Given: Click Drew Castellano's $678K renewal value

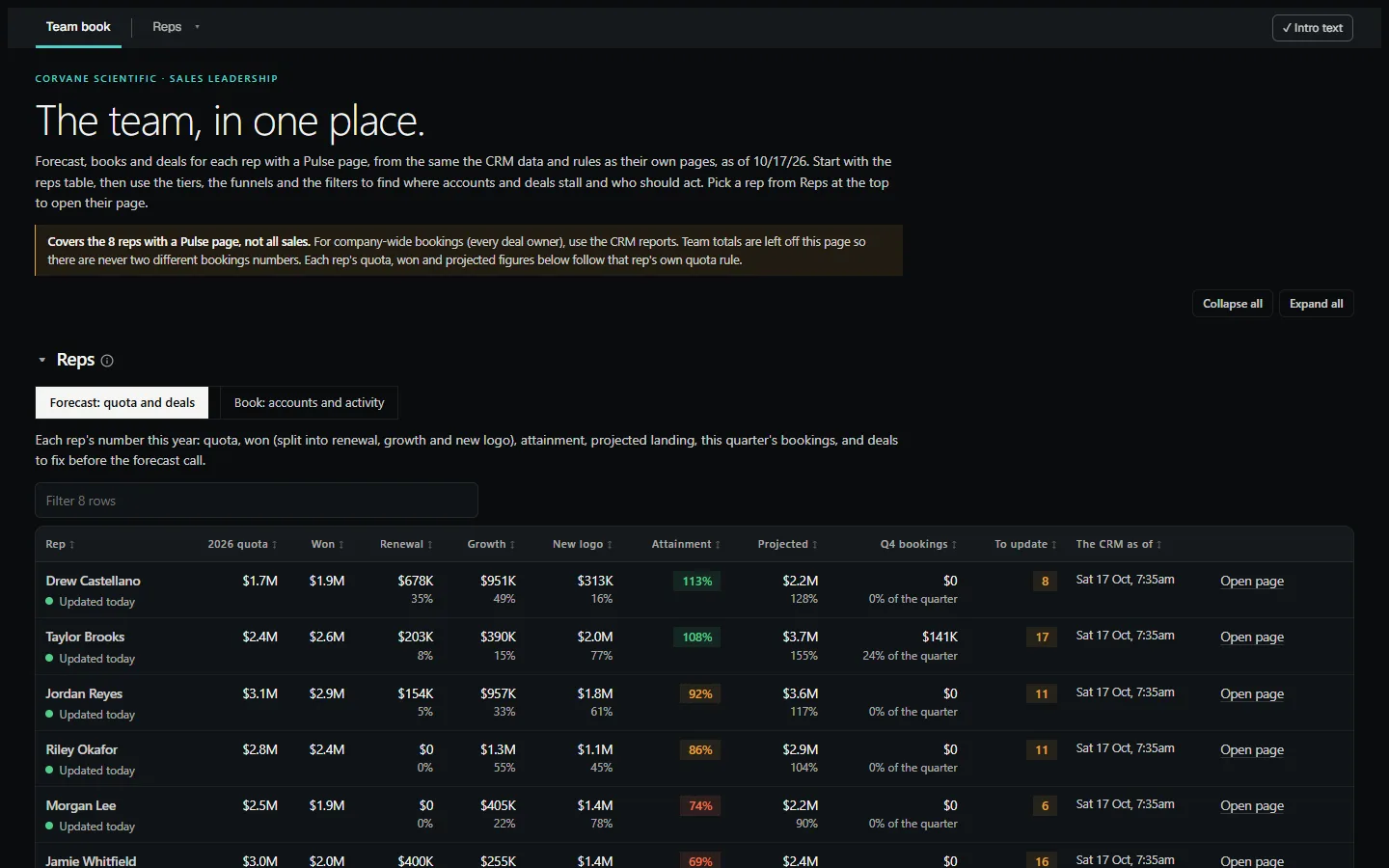Looking at the screenshot, I should pyautogui.click(x=416, y=581).
